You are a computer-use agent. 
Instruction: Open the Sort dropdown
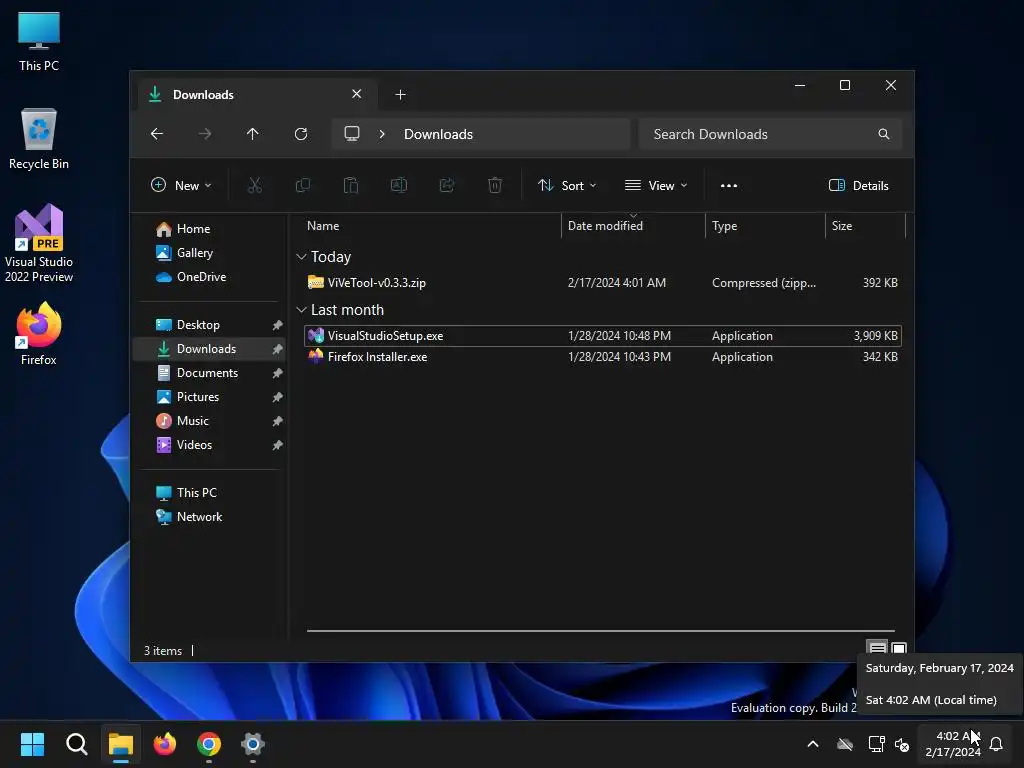click(566, 185)
